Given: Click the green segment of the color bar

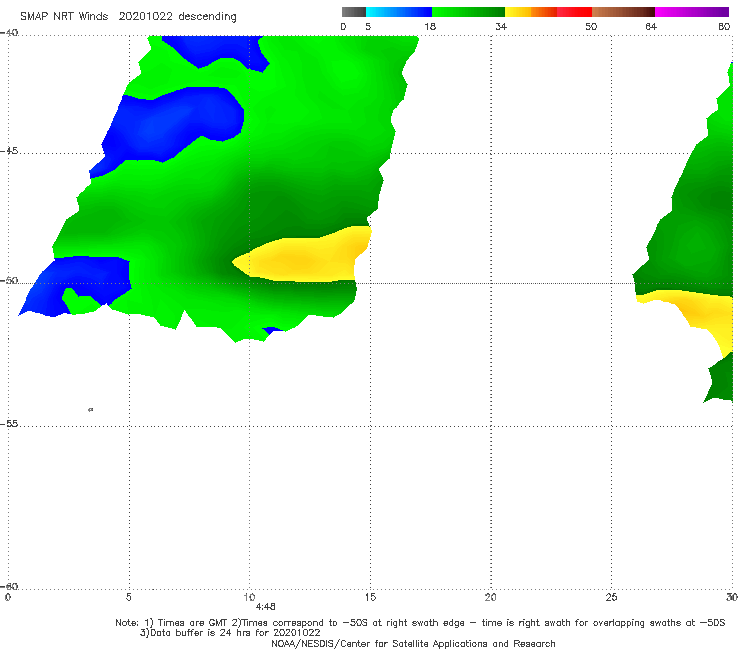Looking at the screenshot, I should [x=468, y=12].
